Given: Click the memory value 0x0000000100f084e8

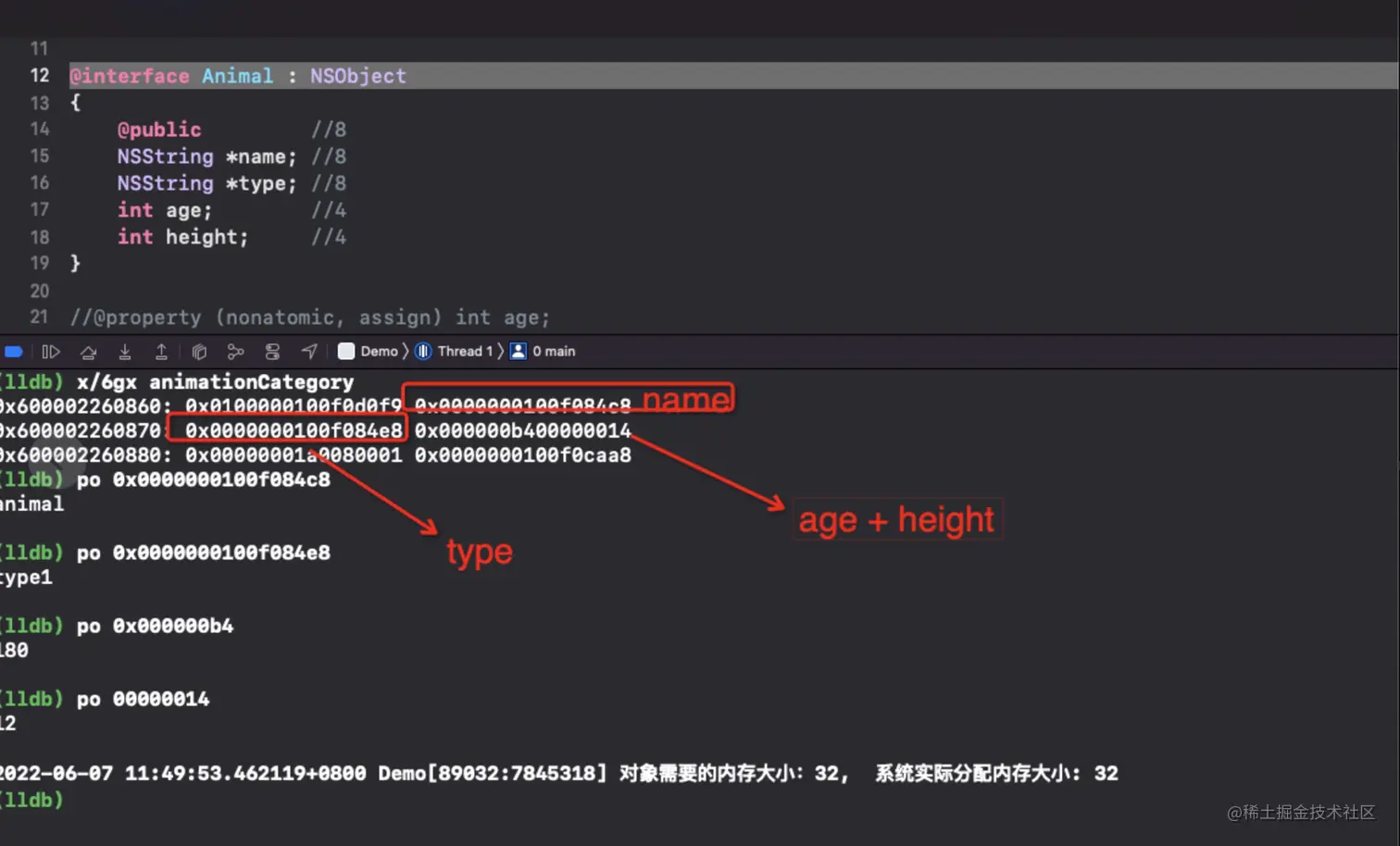Looking at the screenshot, I should [294, 430].
